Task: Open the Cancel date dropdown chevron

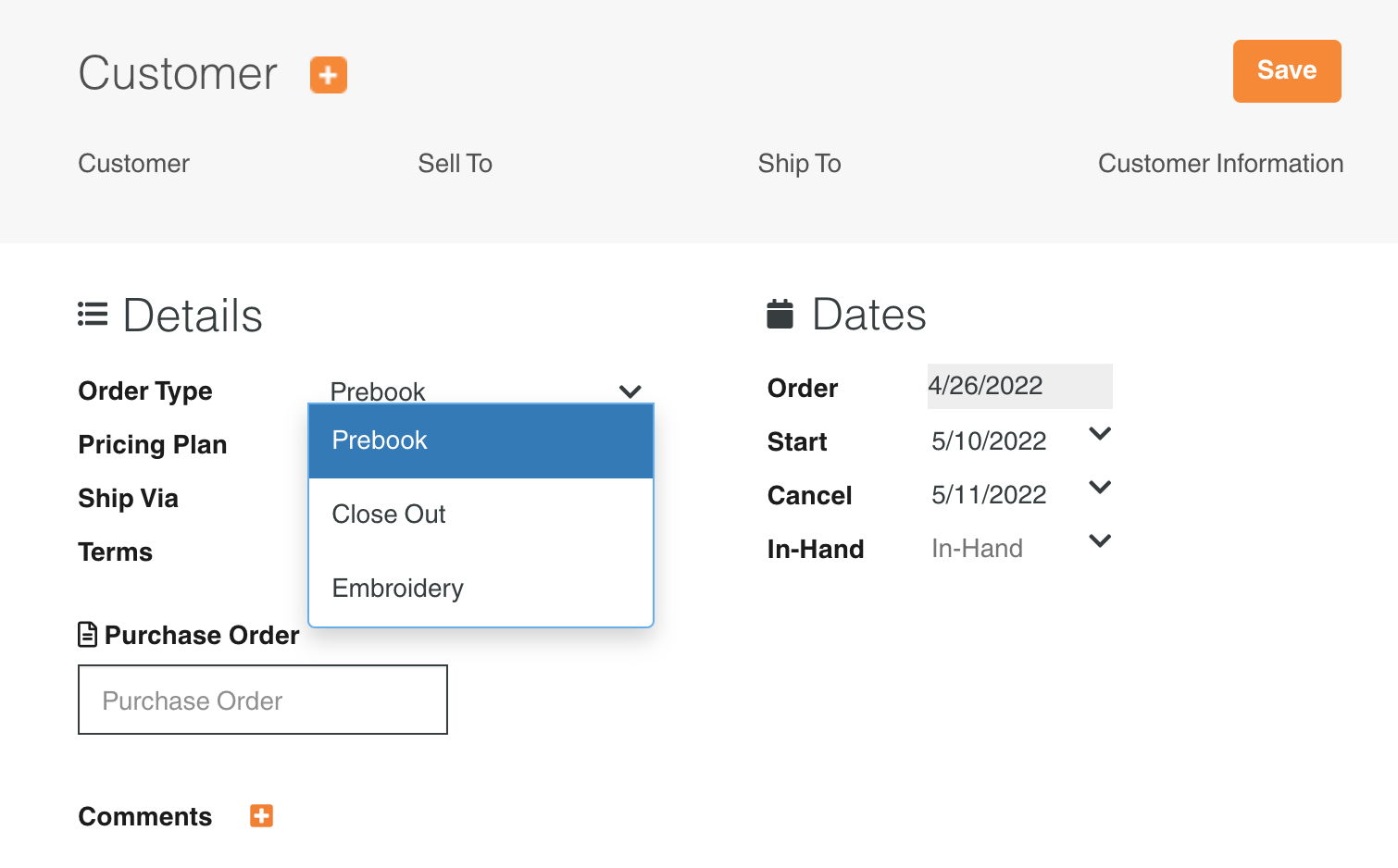Action: click(1100, 487)
